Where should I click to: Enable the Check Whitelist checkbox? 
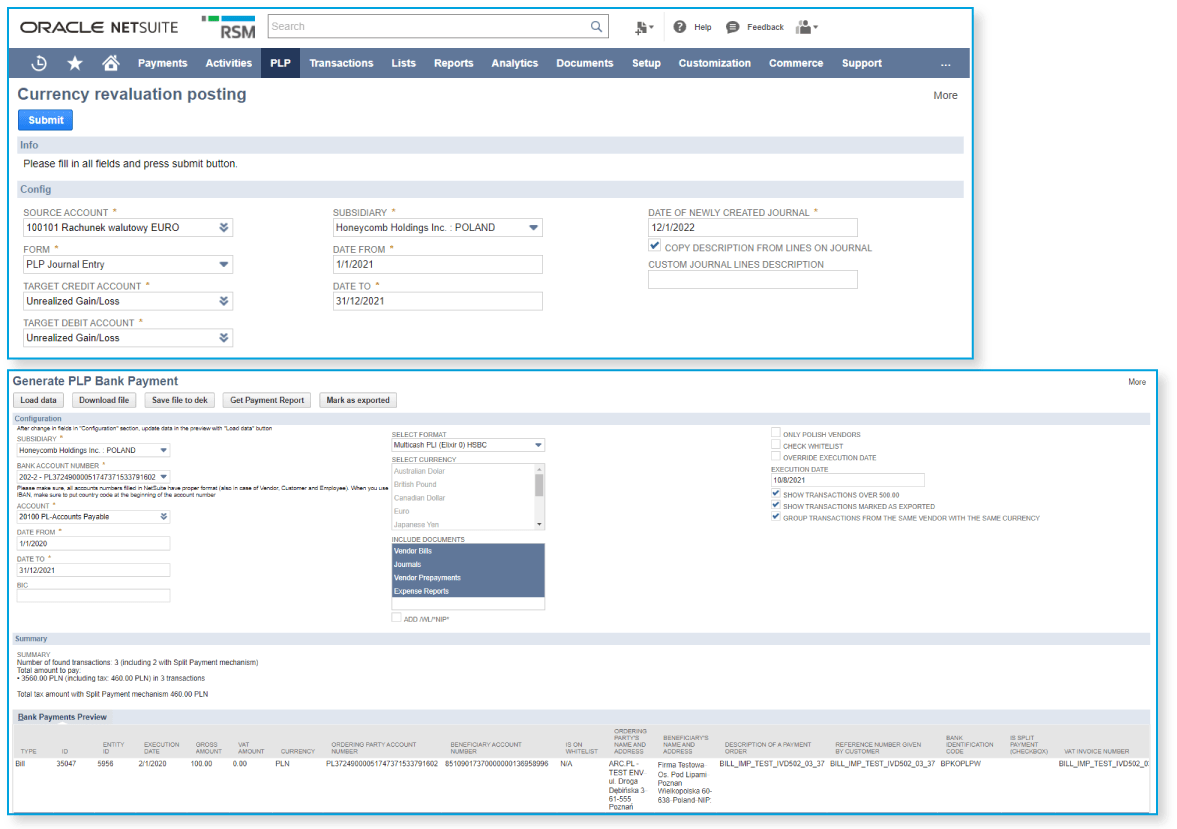(x=775, y=445)
